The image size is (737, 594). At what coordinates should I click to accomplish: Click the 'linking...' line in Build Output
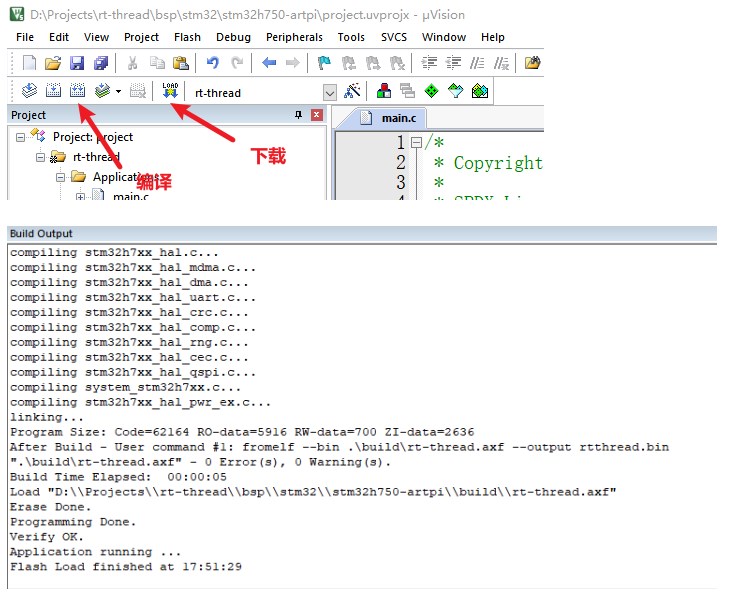pyautogui.click(x=47, y=417)
